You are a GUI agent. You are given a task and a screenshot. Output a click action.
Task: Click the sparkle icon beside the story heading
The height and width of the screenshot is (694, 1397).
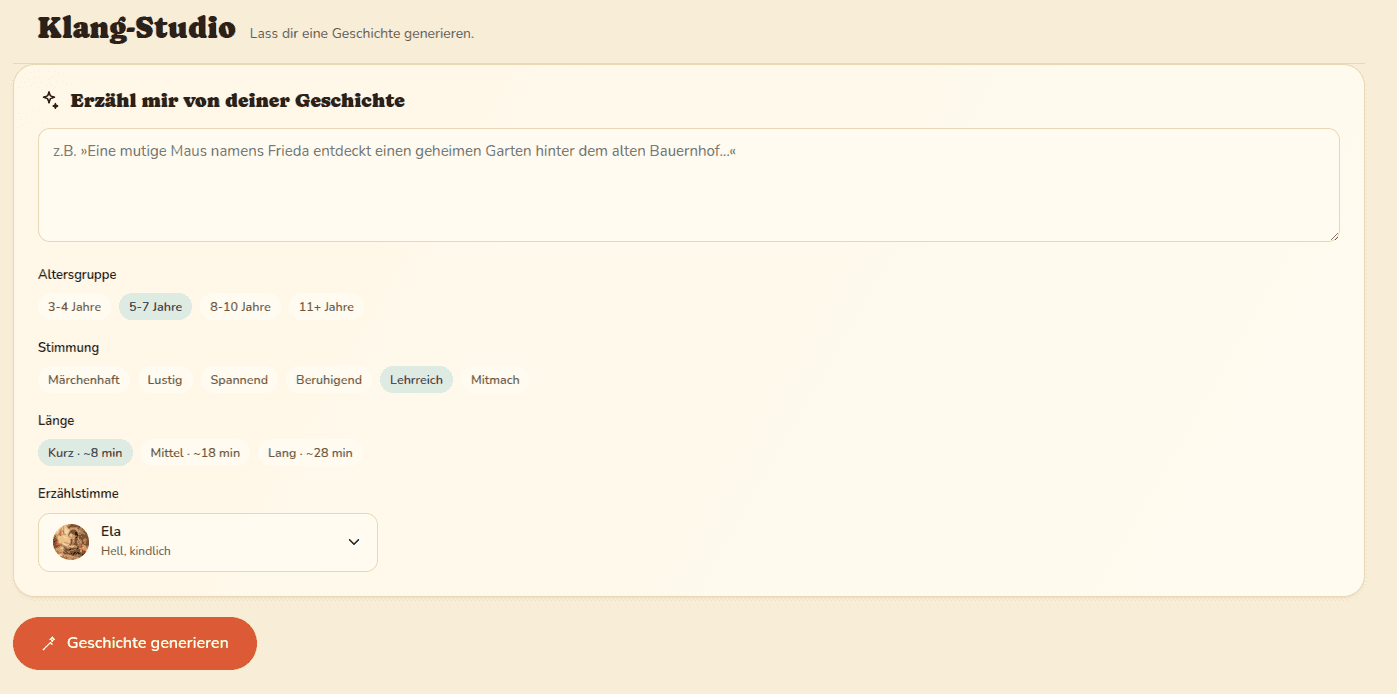[x=51, y=99]
